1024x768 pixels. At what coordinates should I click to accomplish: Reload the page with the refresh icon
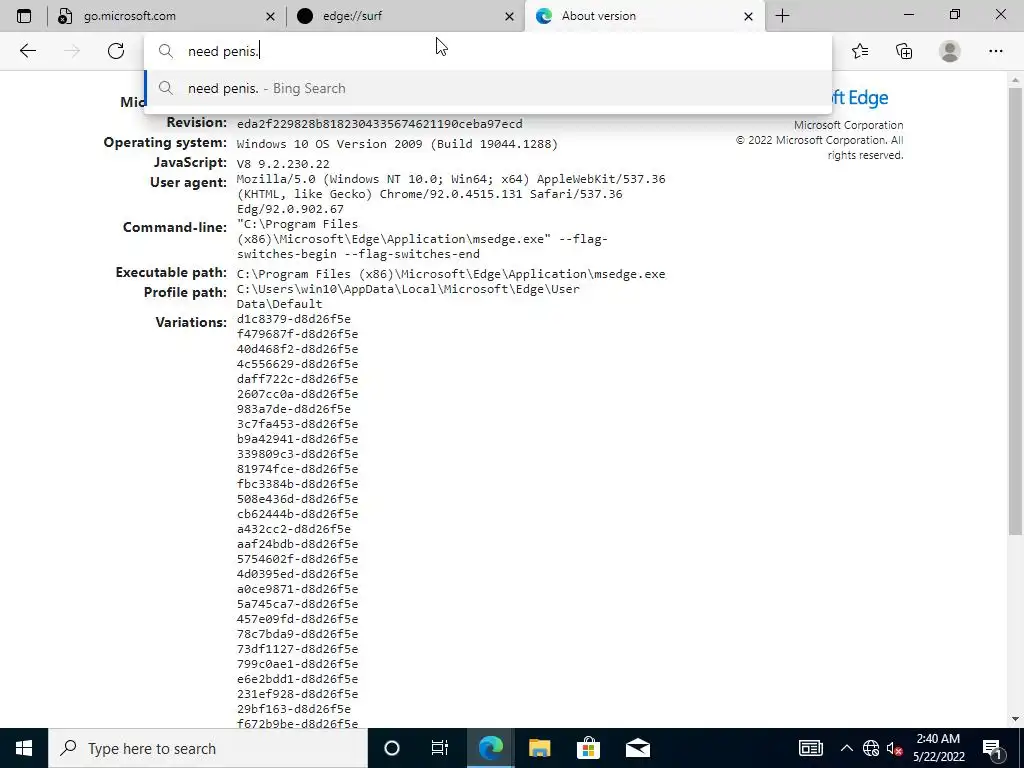[116, 51]
